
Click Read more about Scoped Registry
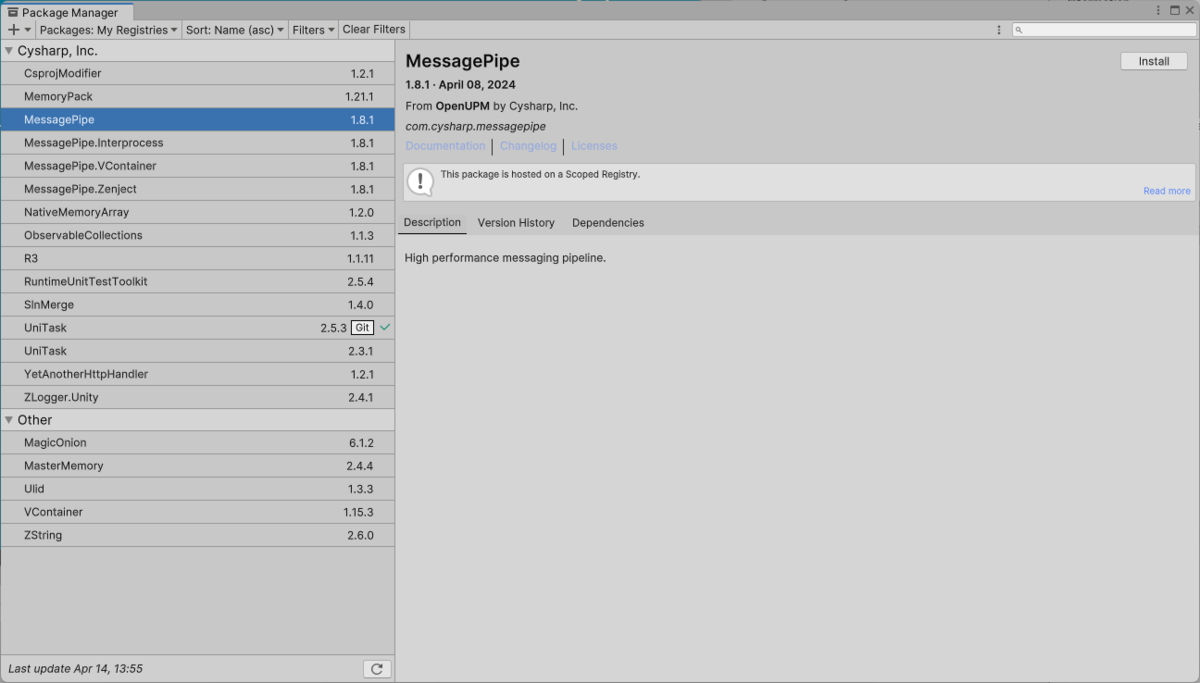tap(1167, 191)
